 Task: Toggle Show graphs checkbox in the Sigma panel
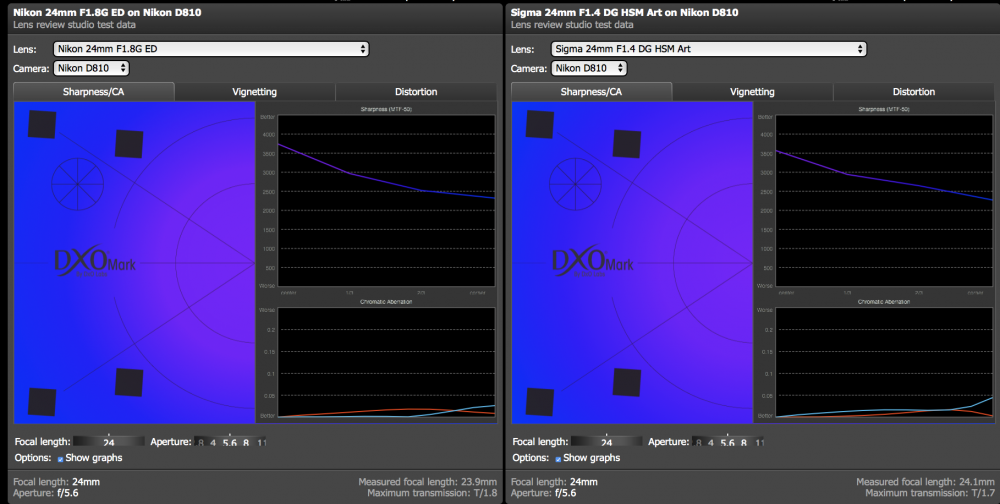point(558,459)
